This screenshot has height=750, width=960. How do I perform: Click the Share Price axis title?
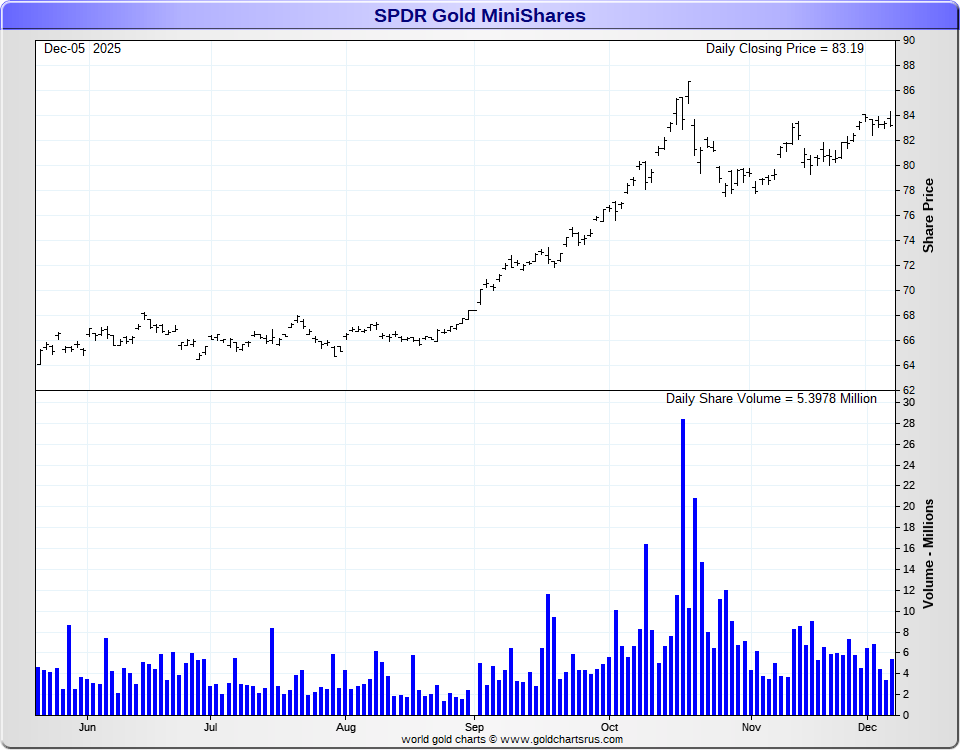point(928,216)
